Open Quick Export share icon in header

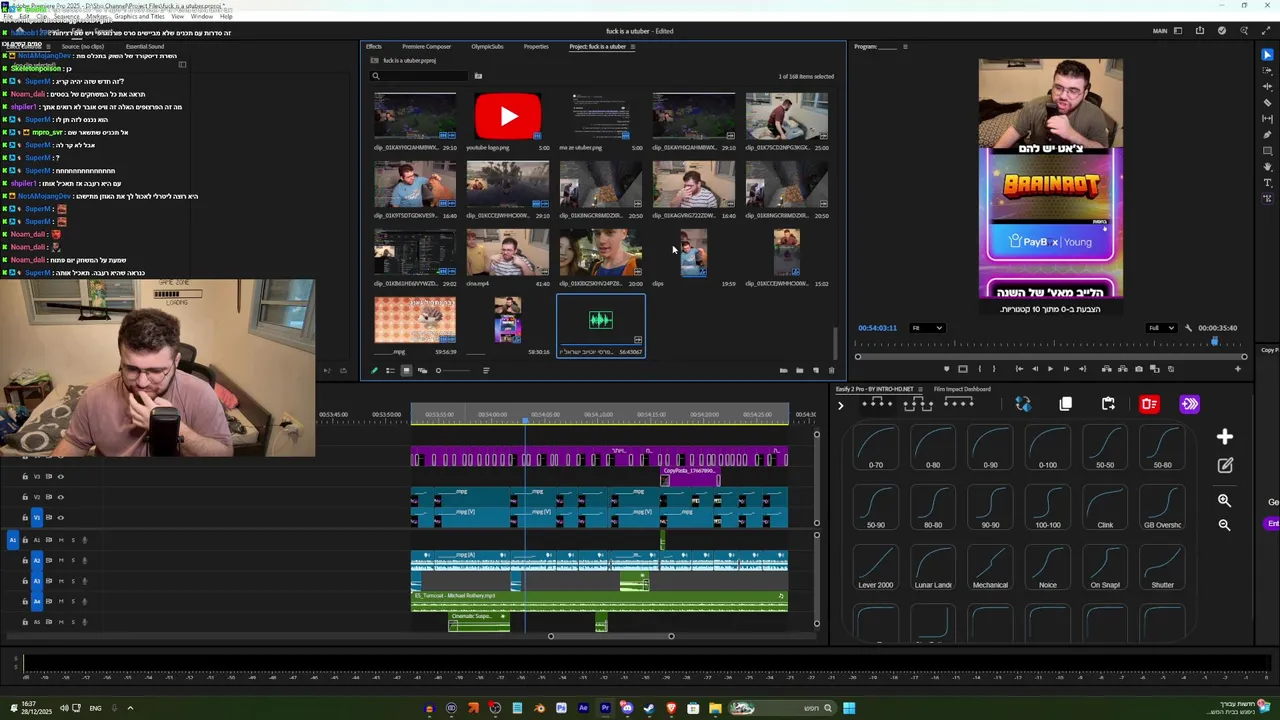(x=1199, y=31)
